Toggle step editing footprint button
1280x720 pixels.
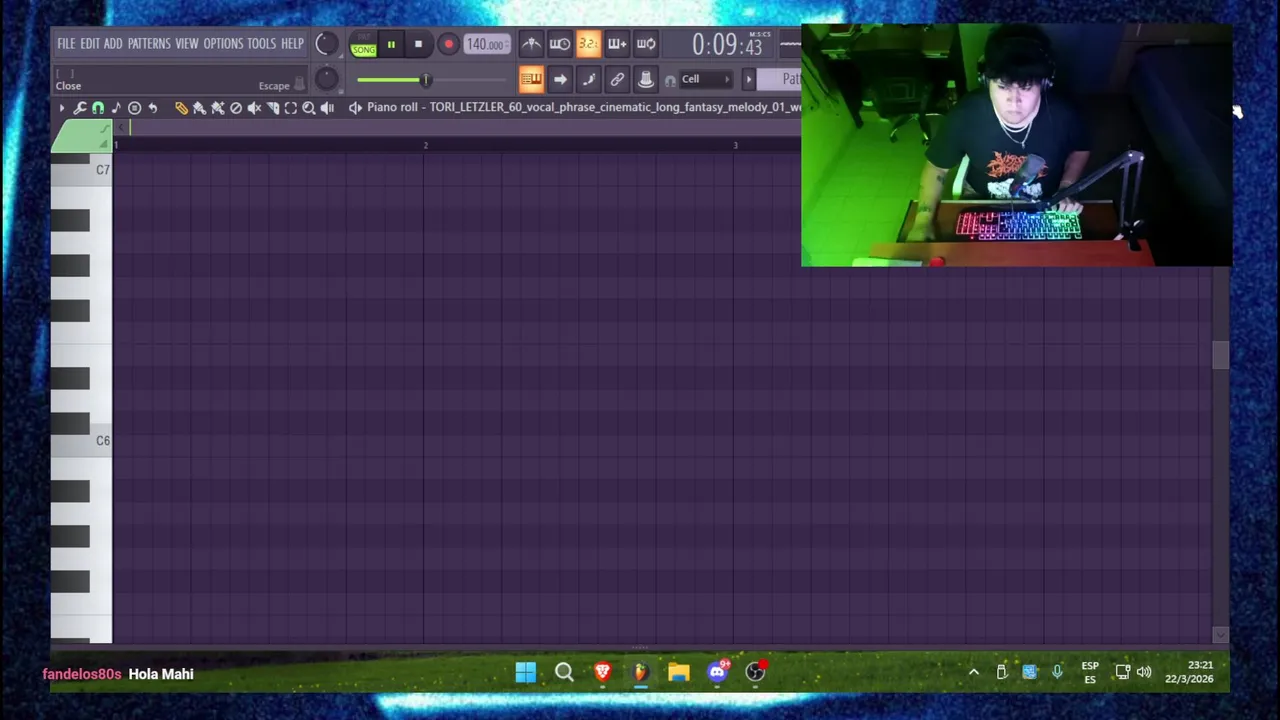pyautogui.click(x=588, y=79)
